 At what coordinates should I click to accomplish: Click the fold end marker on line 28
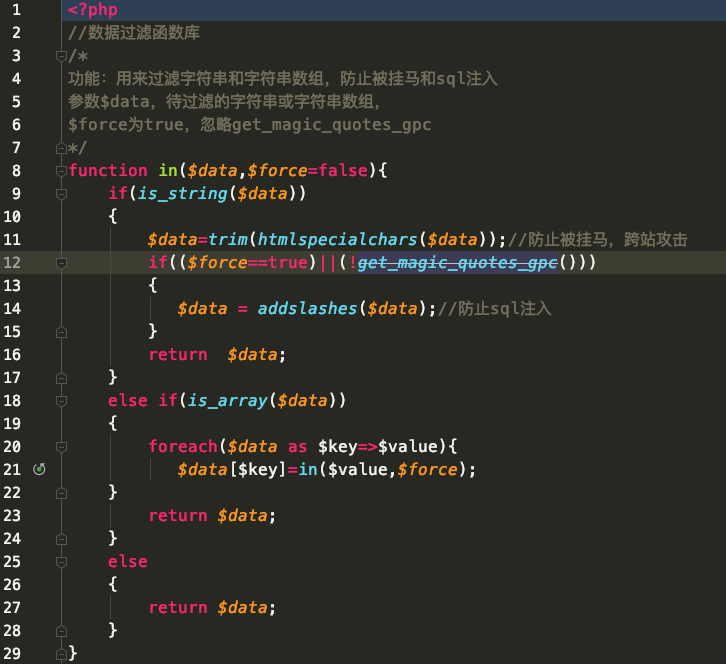point(61,631)
